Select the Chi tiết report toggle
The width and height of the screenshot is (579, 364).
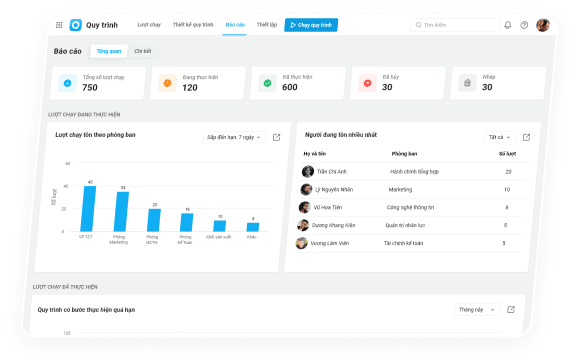pyautogui.click(x=143, y=51)
